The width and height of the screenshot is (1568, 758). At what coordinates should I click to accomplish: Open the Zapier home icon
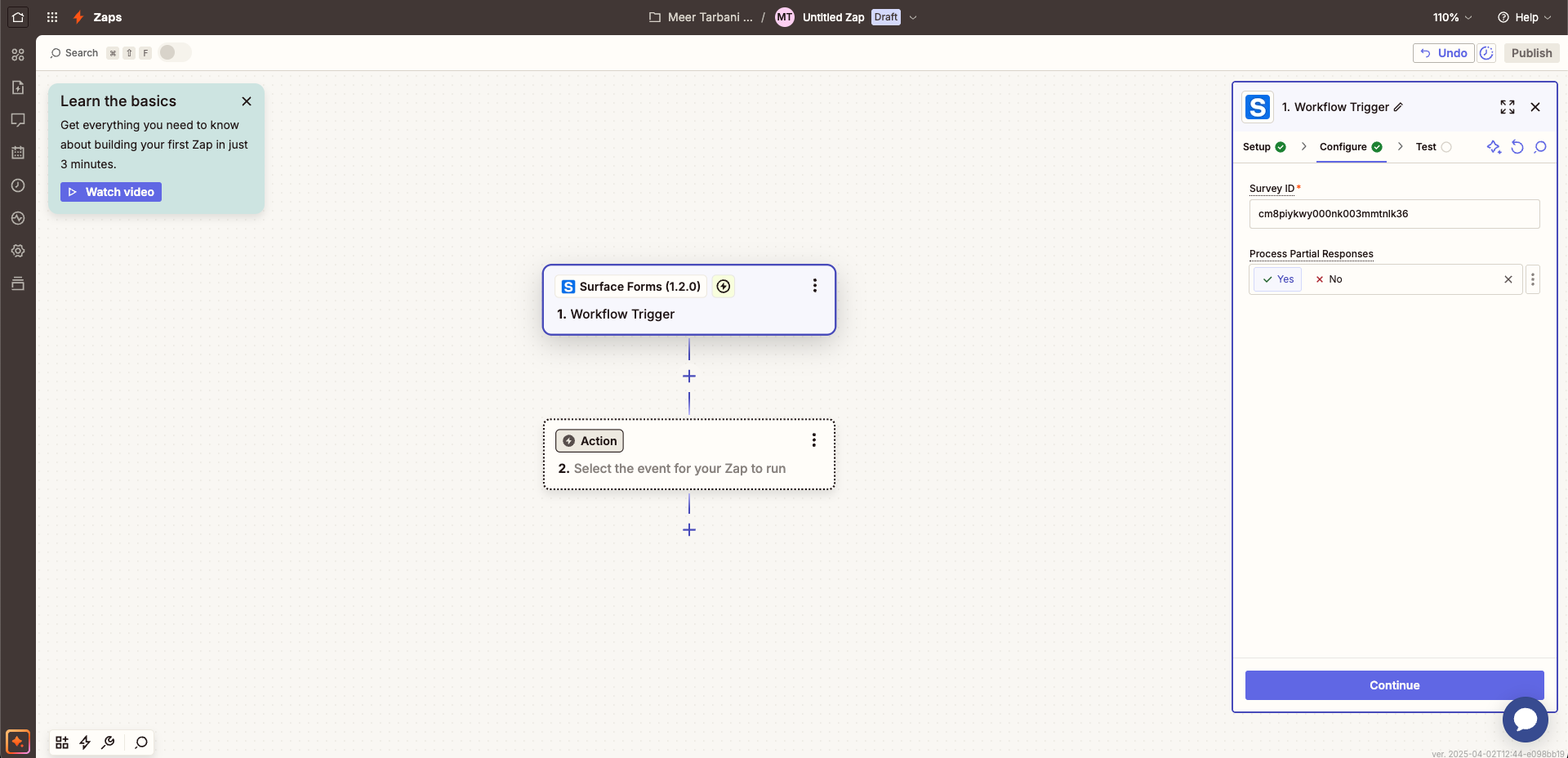click(18, 17)
